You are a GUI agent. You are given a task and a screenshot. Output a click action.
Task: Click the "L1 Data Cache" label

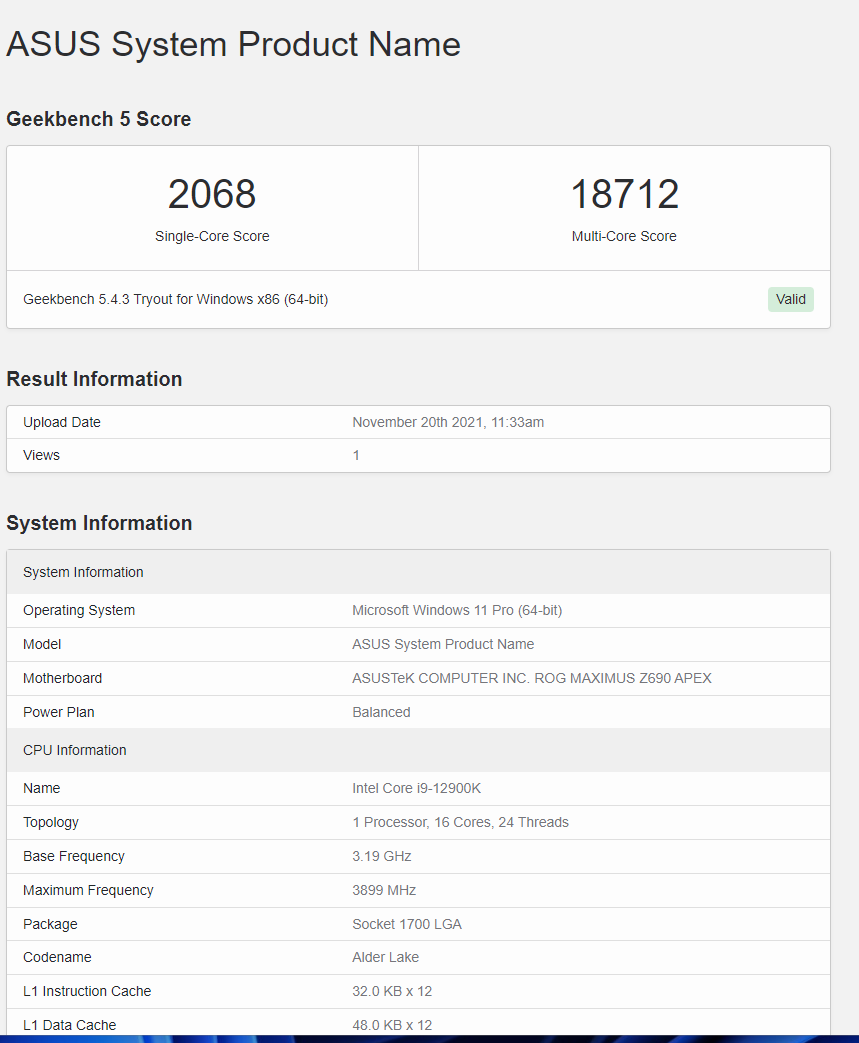tap(70, 1025)
